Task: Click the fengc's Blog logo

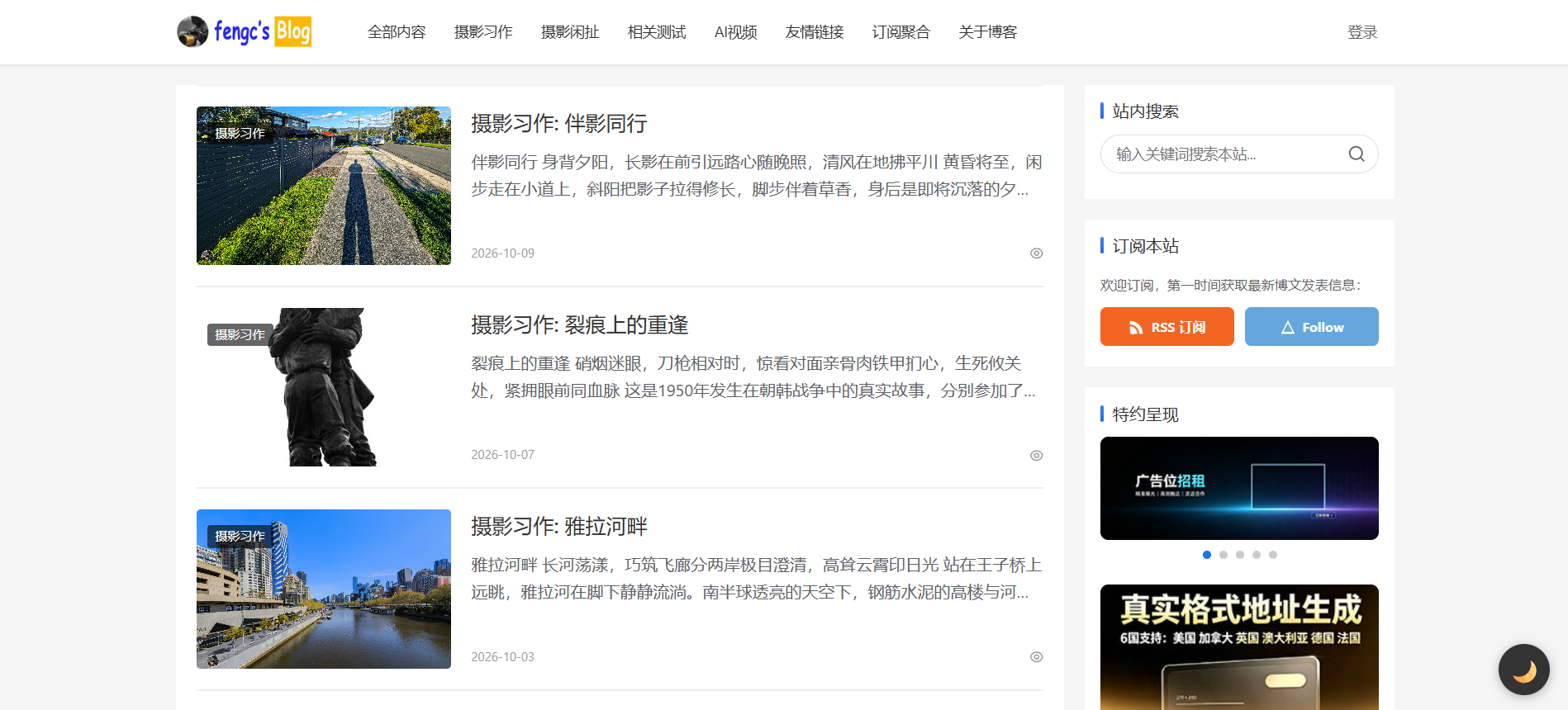Action: [245, 32]
